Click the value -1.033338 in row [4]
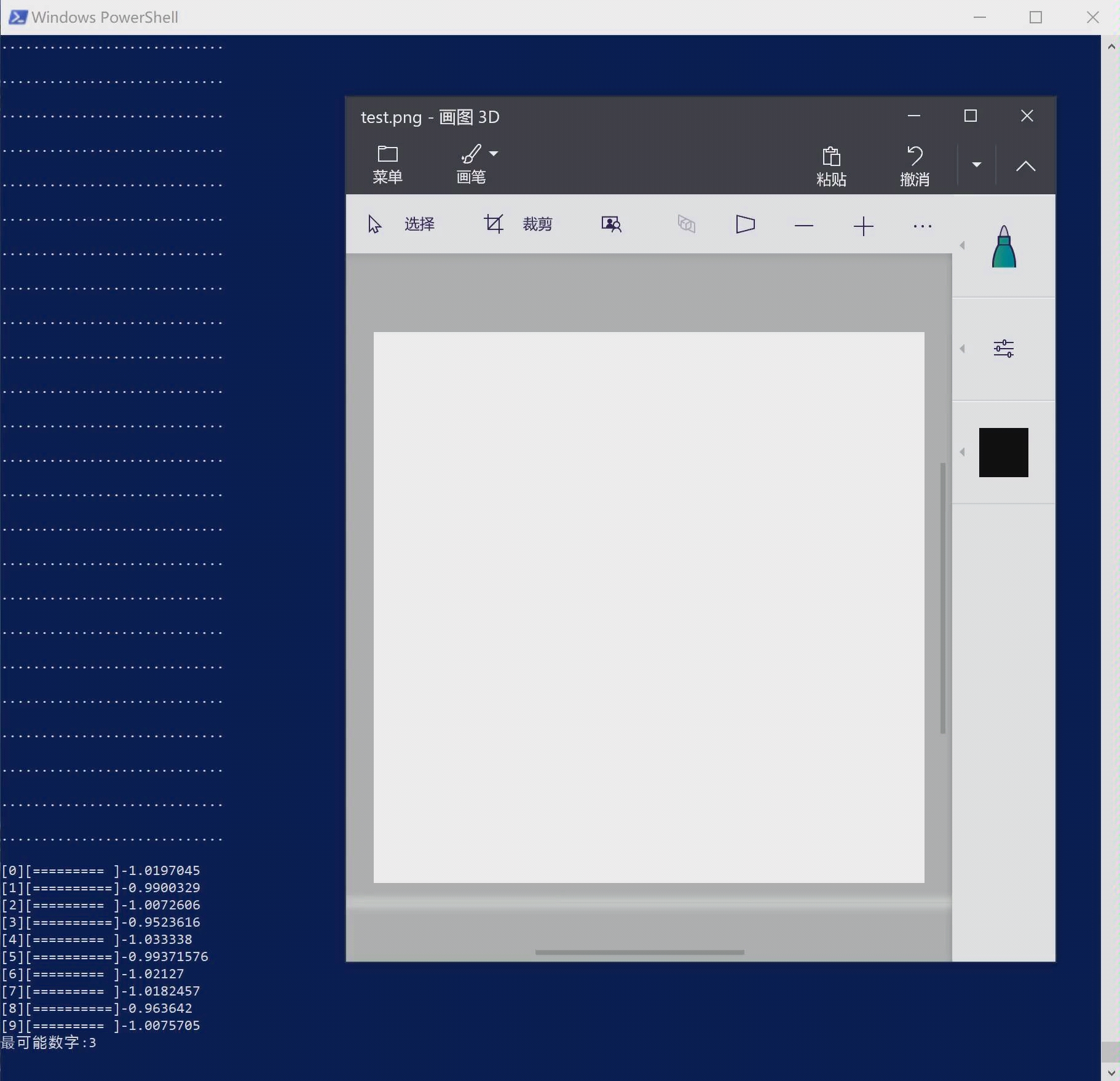Screen dimensions: 1120x1081 156,939
